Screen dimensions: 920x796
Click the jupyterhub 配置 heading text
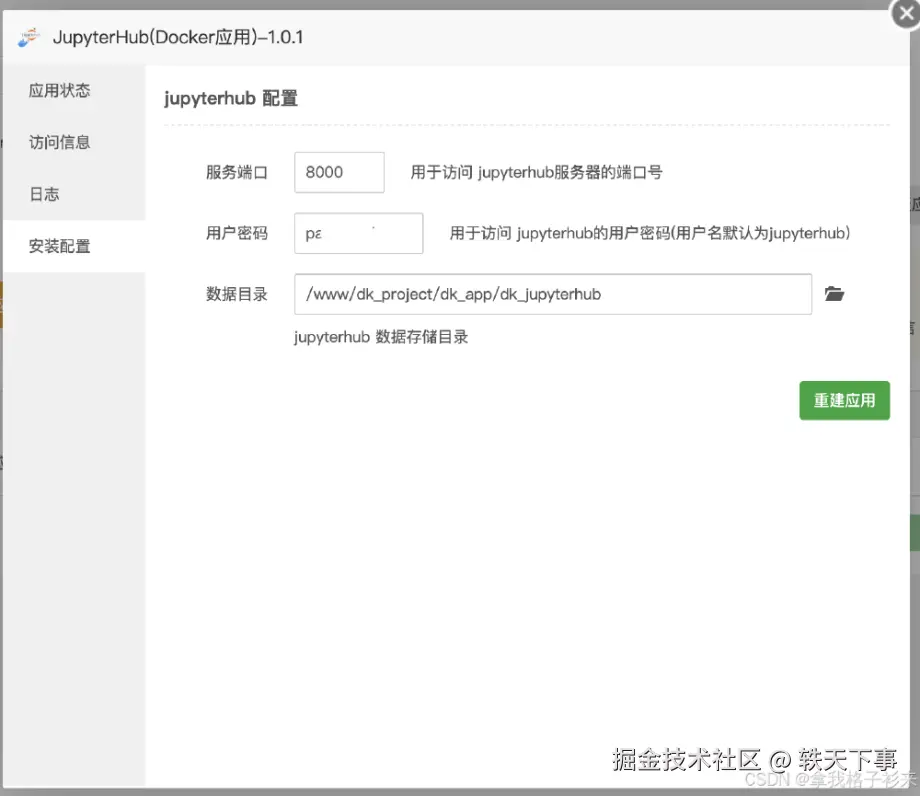(x=231, y=98)
